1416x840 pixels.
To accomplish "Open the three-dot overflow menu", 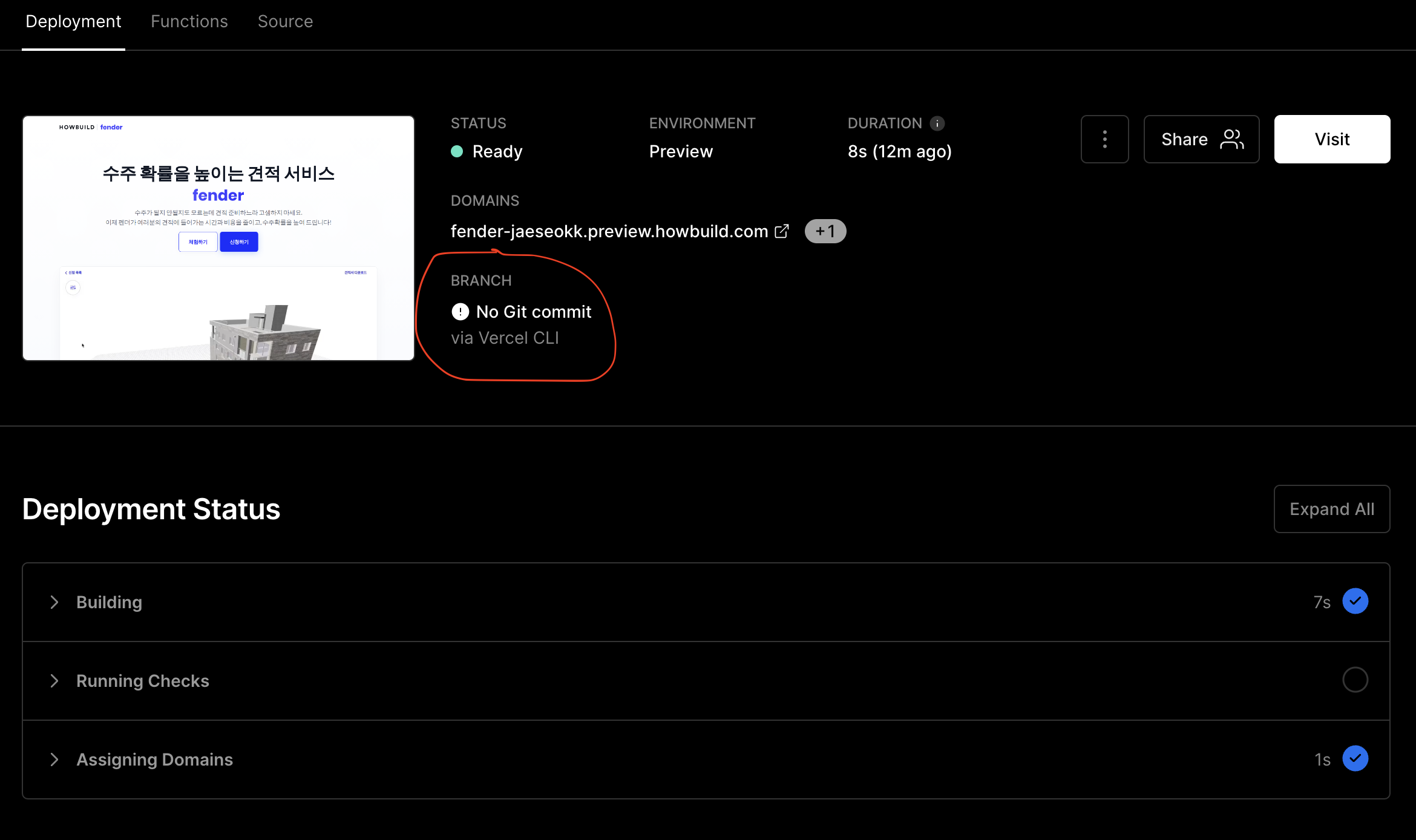I will point(1104,139).
